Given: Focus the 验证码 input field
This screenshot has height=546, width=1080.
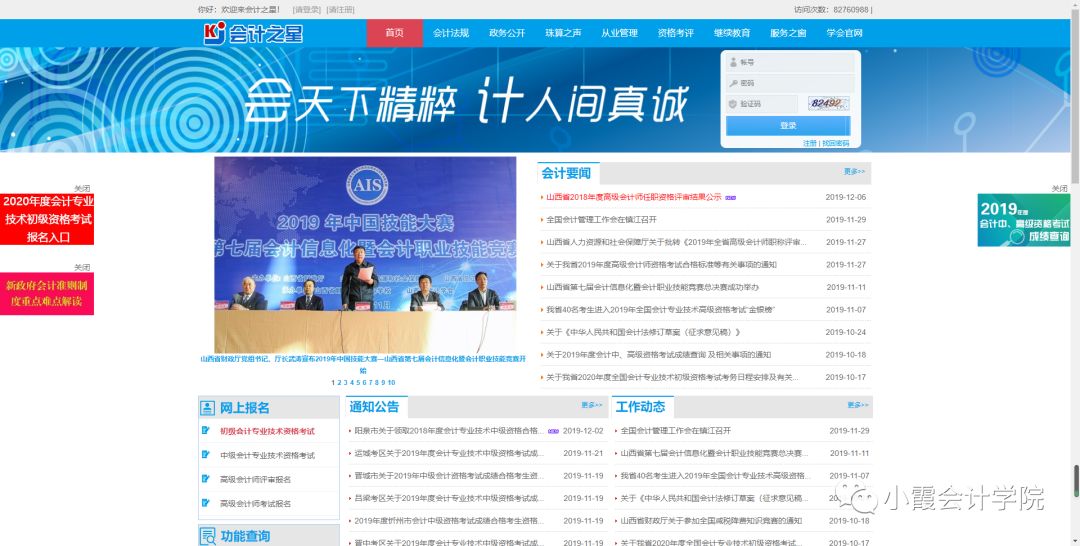Looking at the screenshot, I should [x=762, y=104].
